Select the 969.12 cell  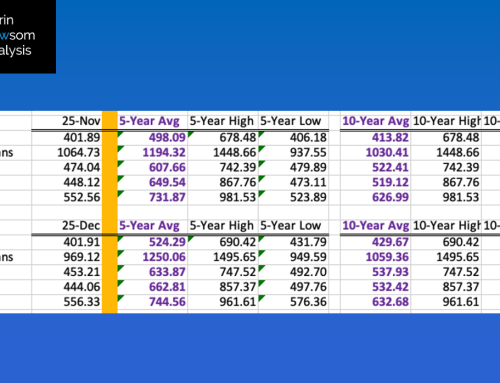(67, 257)
